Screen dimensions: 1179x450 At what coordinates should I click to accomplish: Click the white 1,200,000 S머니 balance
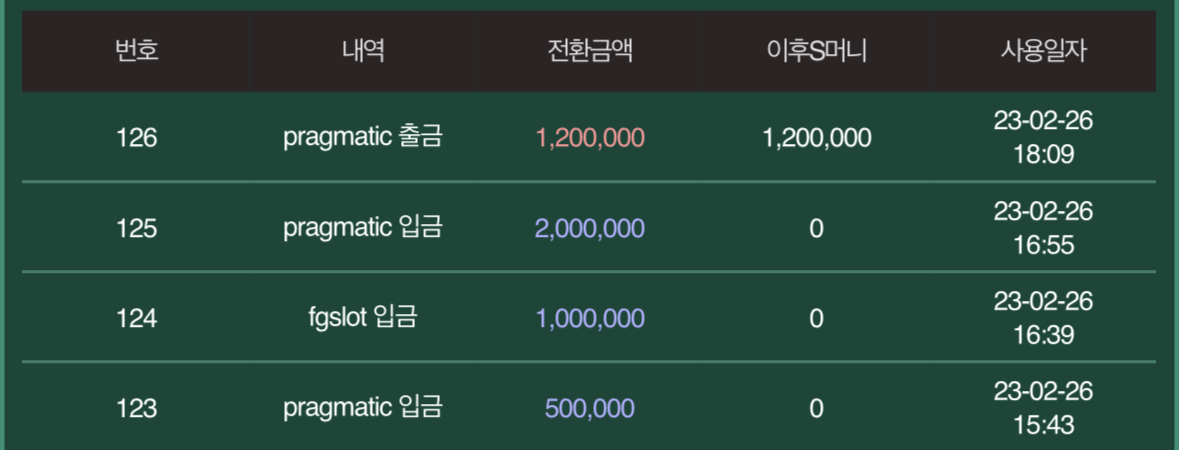tap(817, 138)
